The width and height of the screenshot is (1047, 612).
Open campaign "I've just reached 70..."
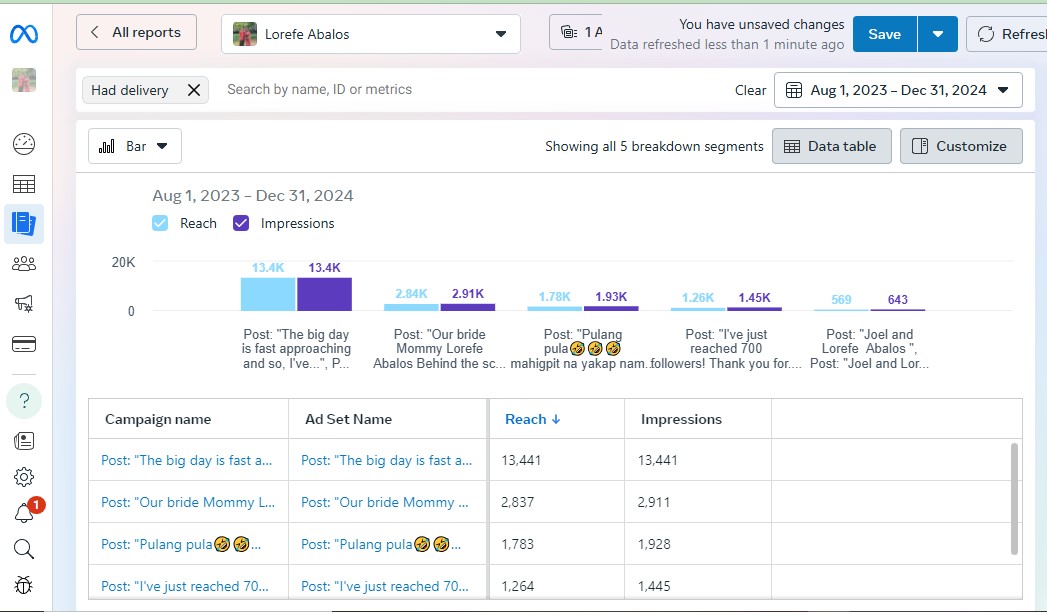pos(184,586)
